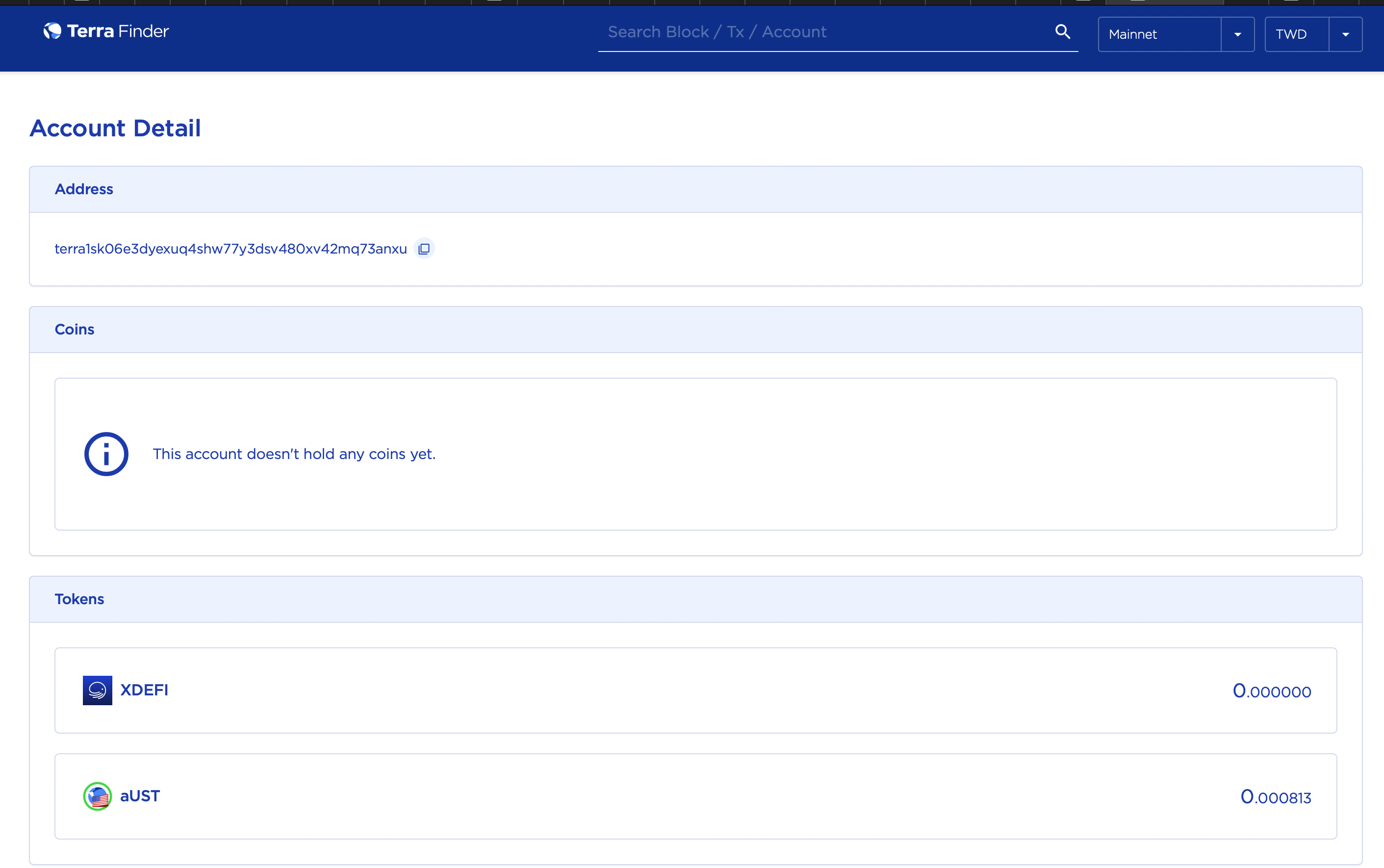Click the Account Detail heading
Image resolution: width=1384 pixels, height=868 pixels.
pos(115,128)
